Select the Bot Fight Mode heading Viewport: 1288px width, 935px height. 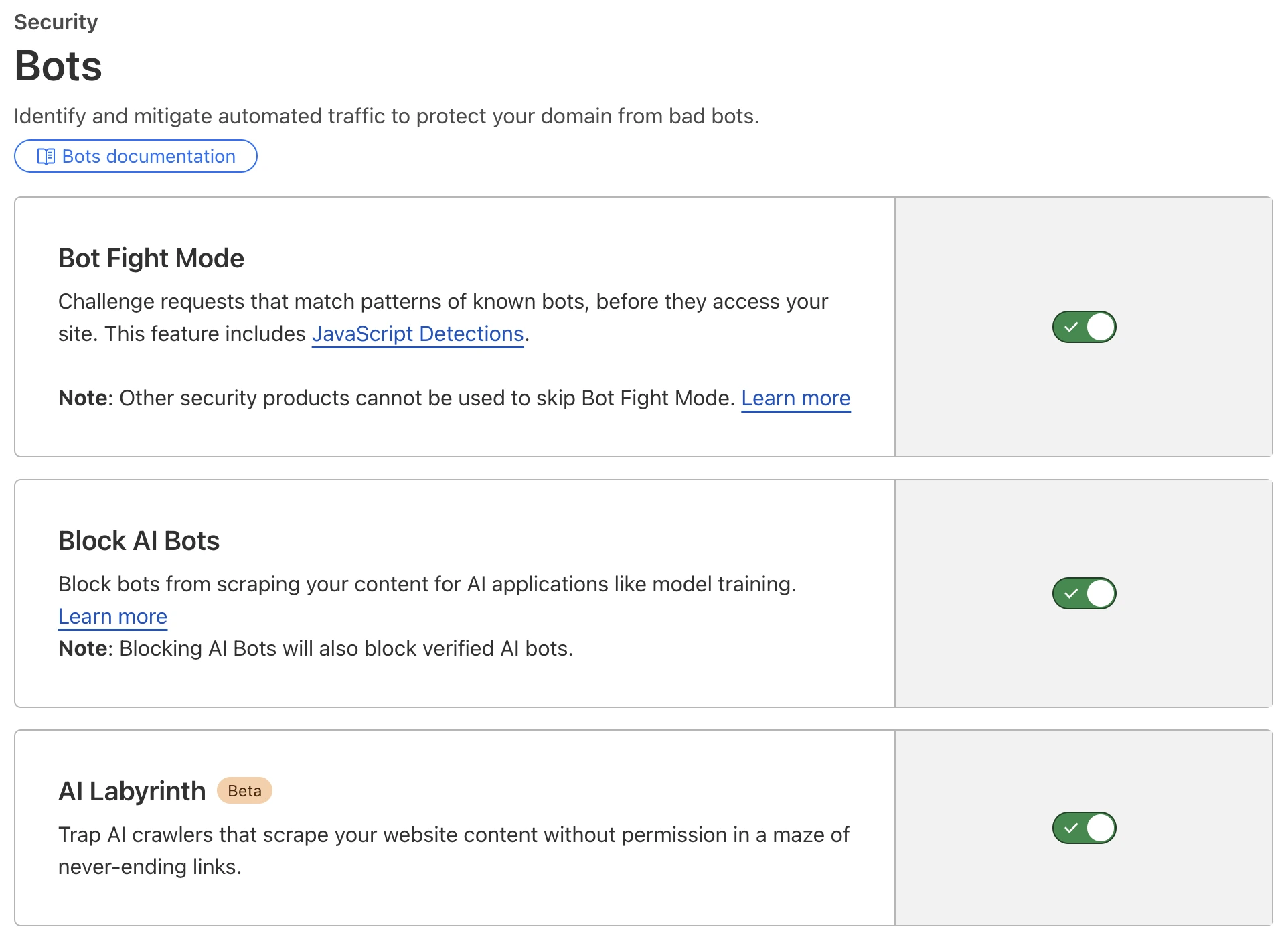point(151,258)
